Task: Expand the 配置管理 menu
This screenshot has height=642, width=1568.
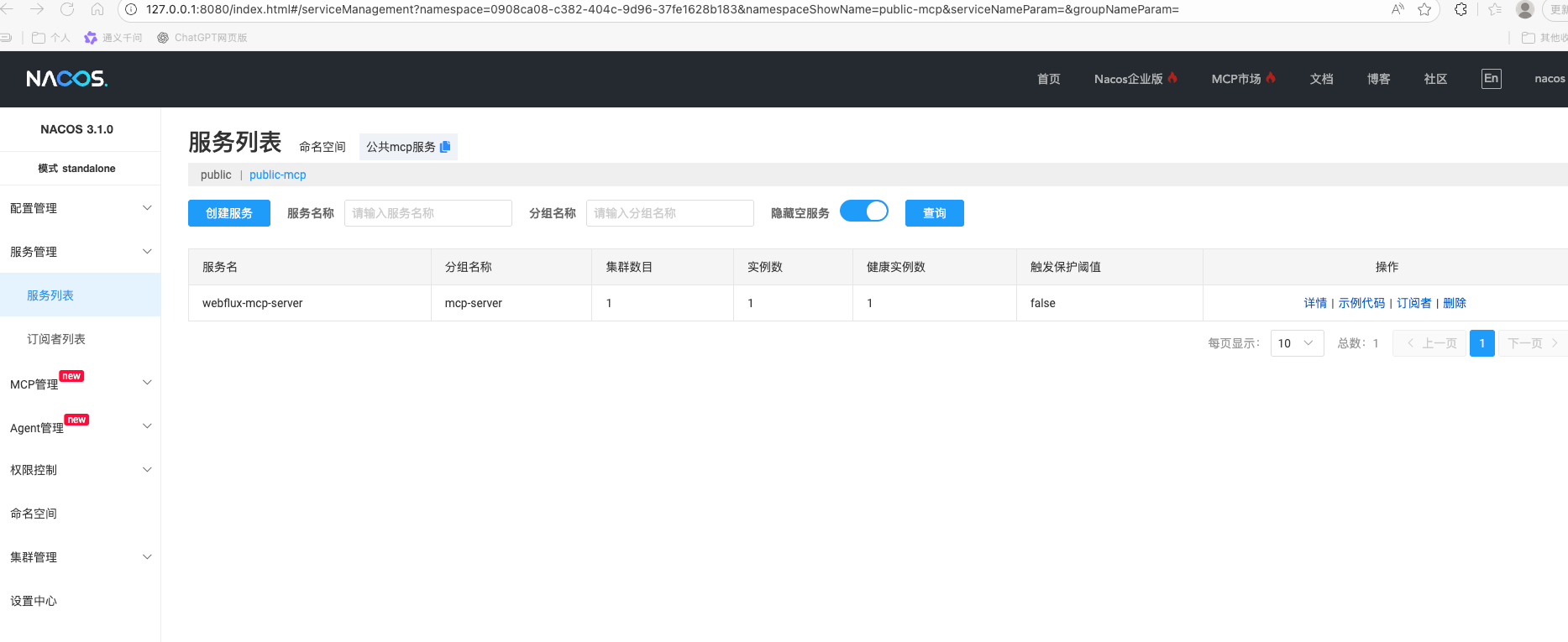Action: (x=80, y=208)
